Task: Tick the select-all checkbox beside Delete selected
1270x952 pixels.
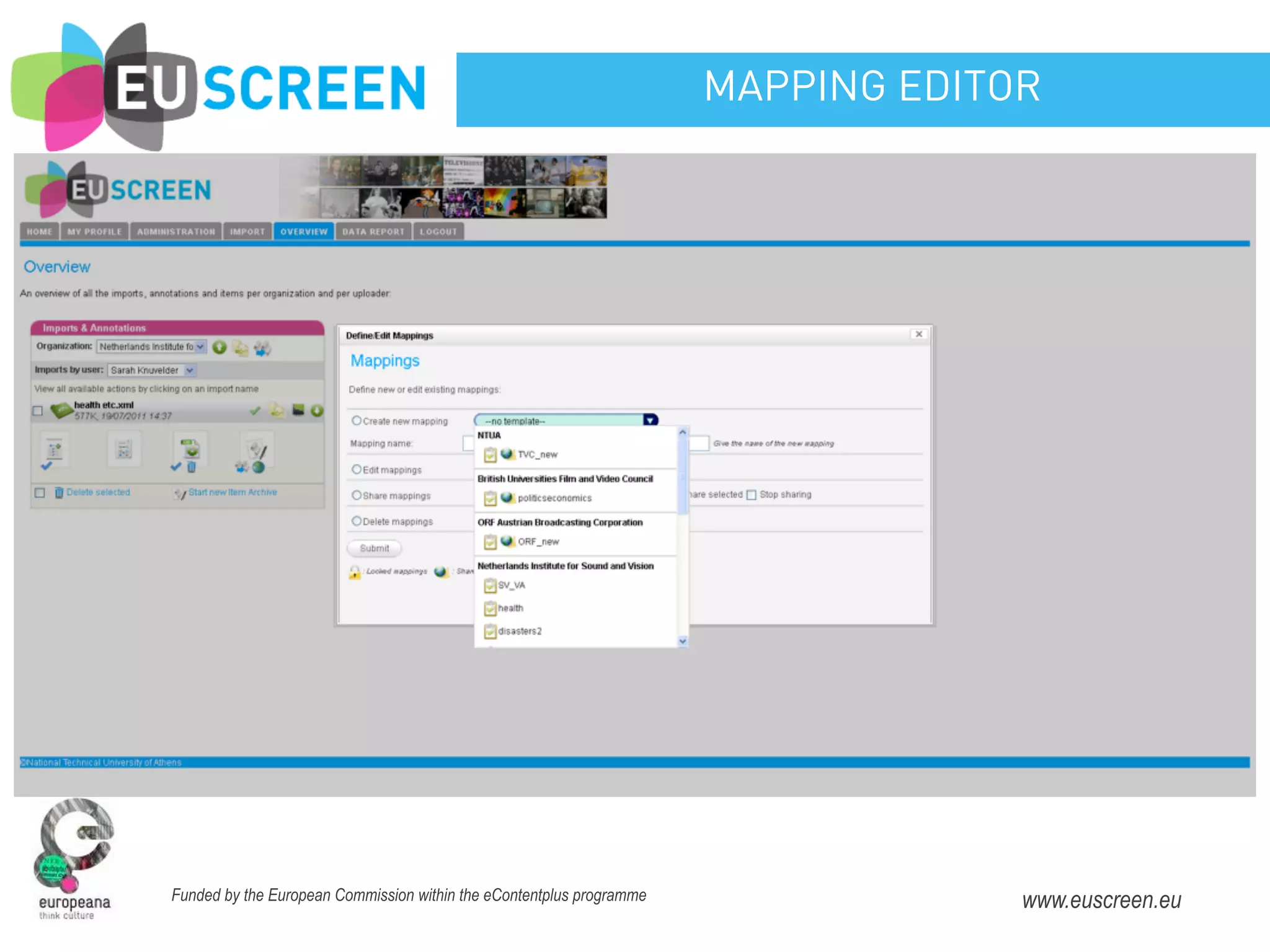Action: coord(40,493)
